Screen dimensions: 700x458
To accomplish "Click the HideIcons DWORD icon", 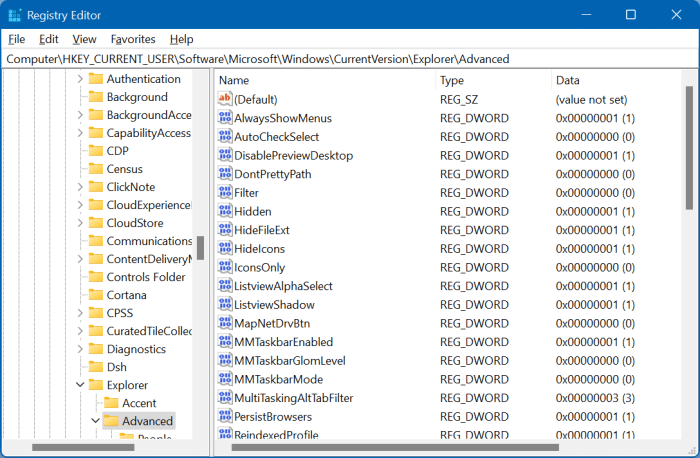I will tap(225, 248).
